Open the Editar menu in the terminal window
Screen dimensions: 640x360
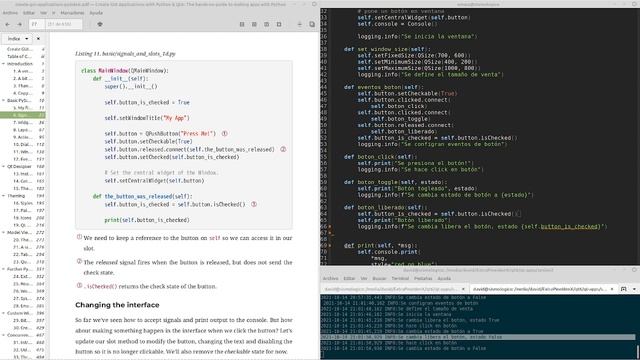[x=349, y=278]
